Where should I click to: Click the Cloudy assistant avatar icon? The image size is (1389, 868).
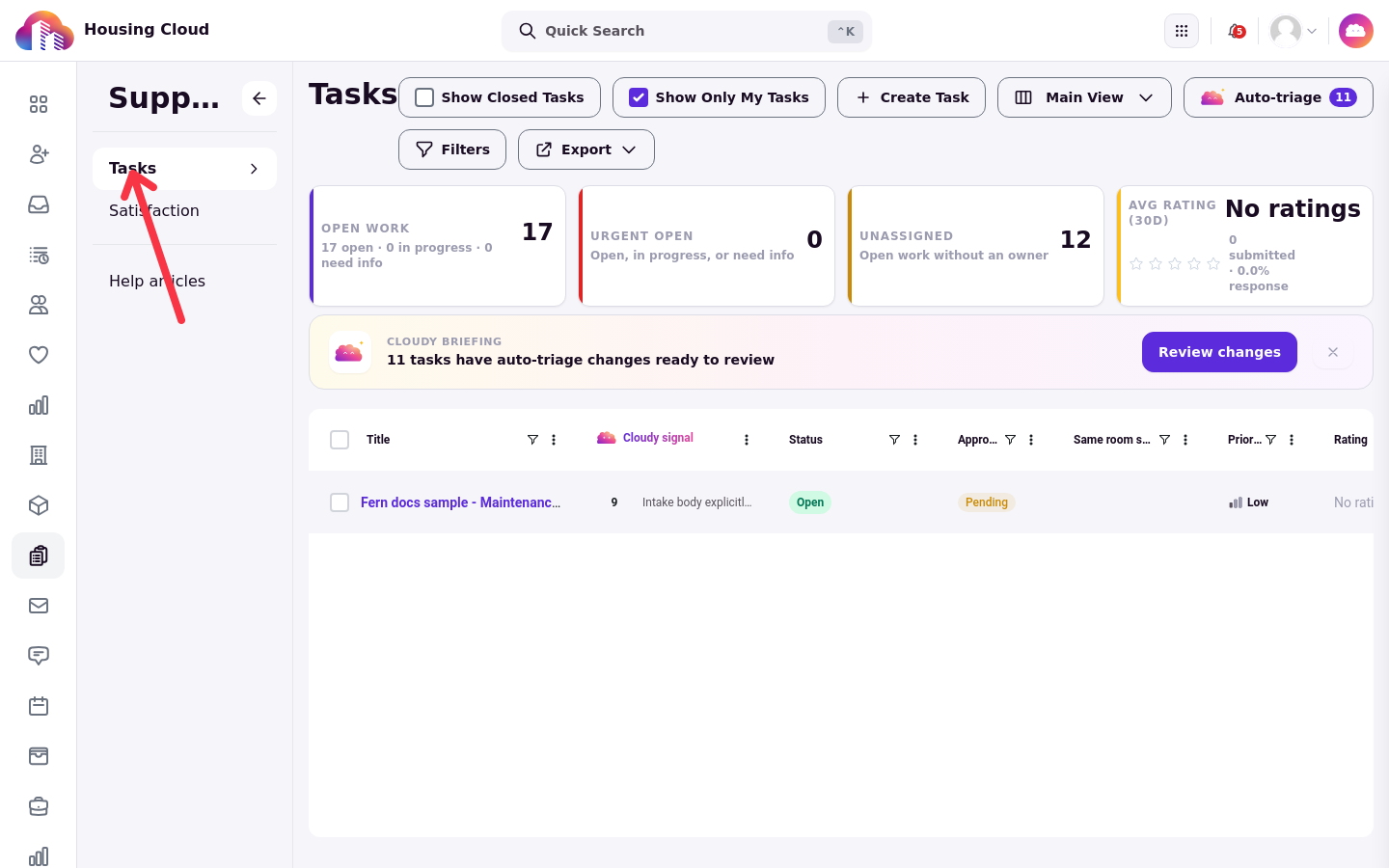(1356, 31)
